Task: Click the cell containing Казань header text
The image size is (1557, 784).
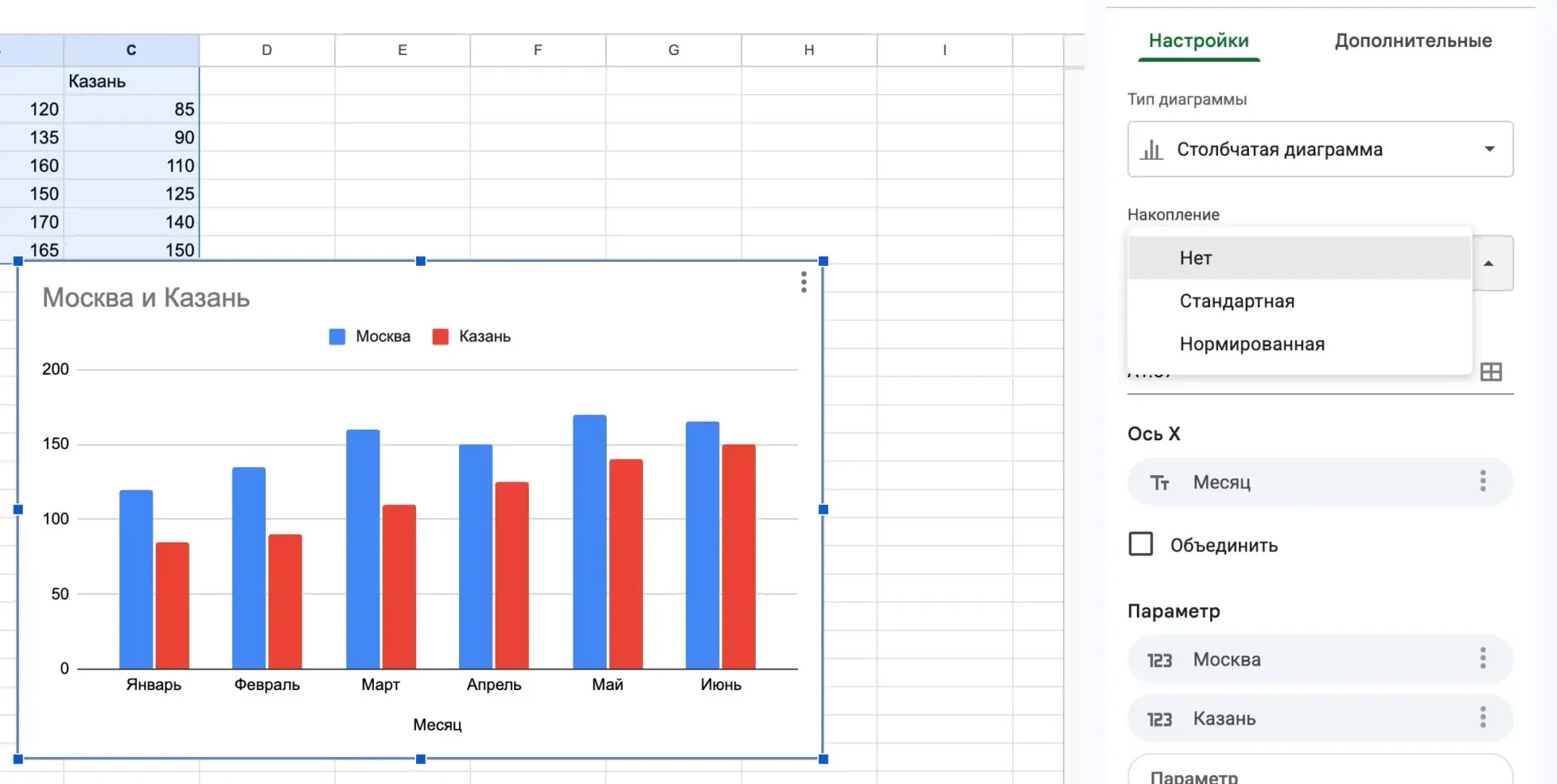Action: point(131,81)
